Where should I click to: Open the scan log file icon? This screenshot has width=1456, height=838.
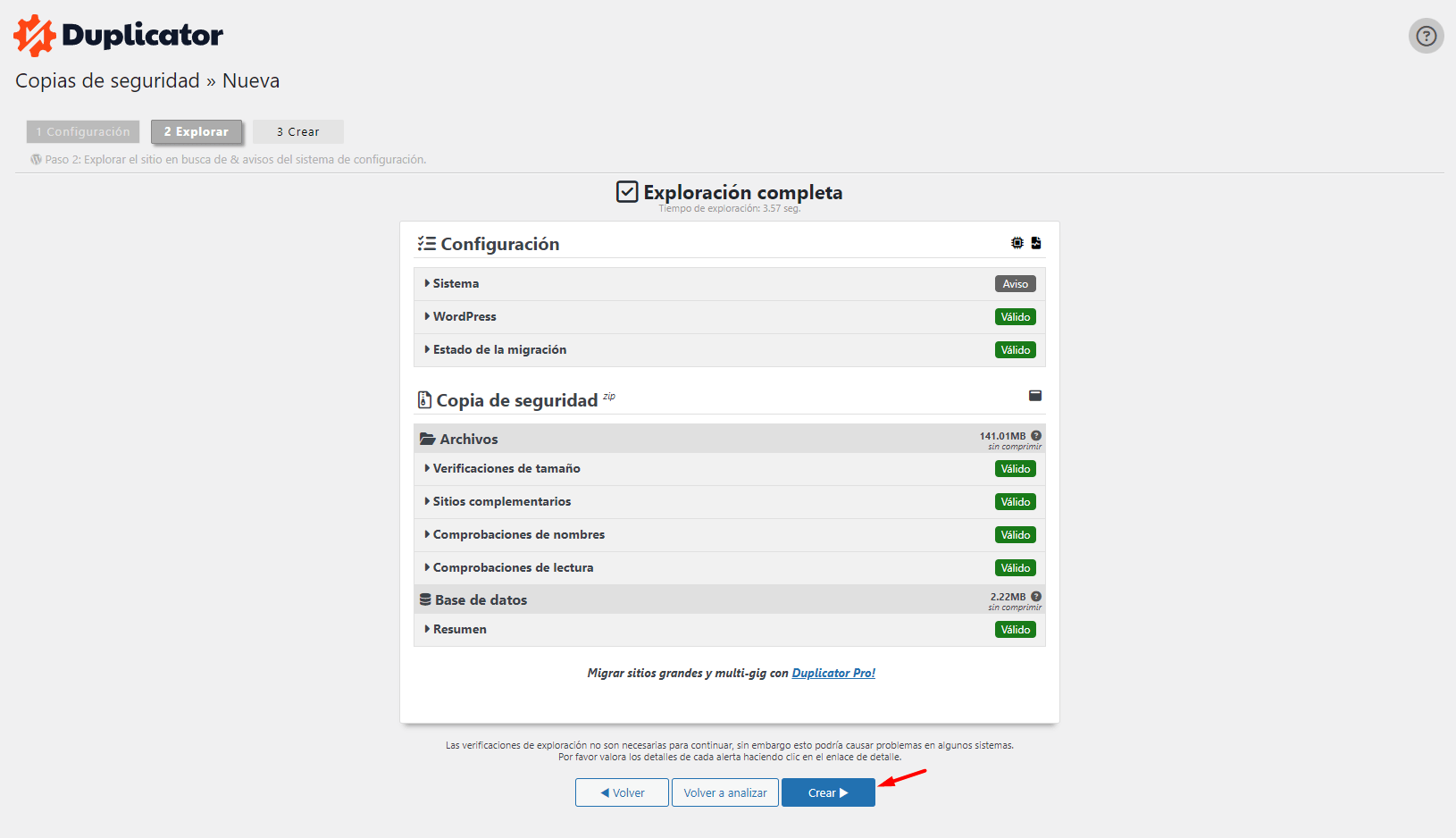(1036, 243)
